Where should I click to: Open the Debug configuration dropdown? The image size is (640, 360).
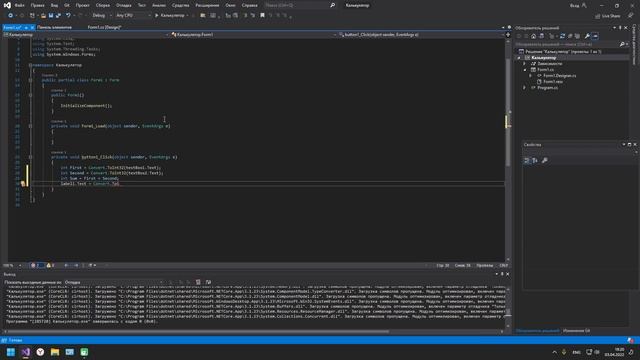pos(102,16)
